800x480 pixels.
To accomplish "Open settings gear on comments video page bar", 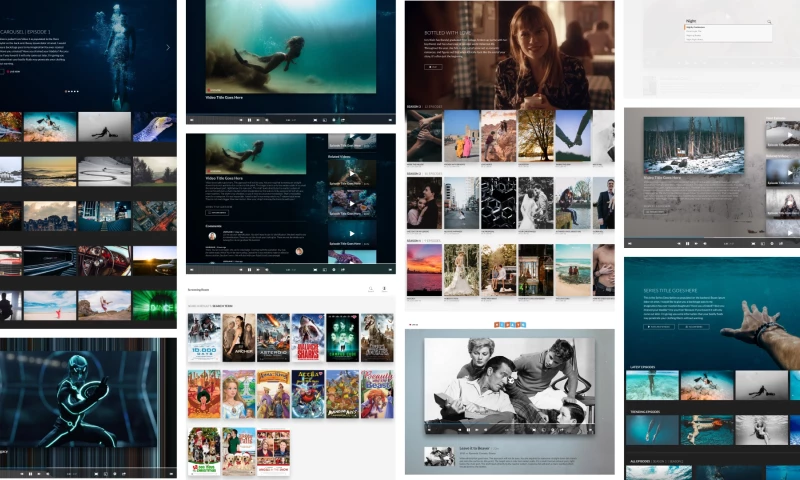I will [334, 269].
